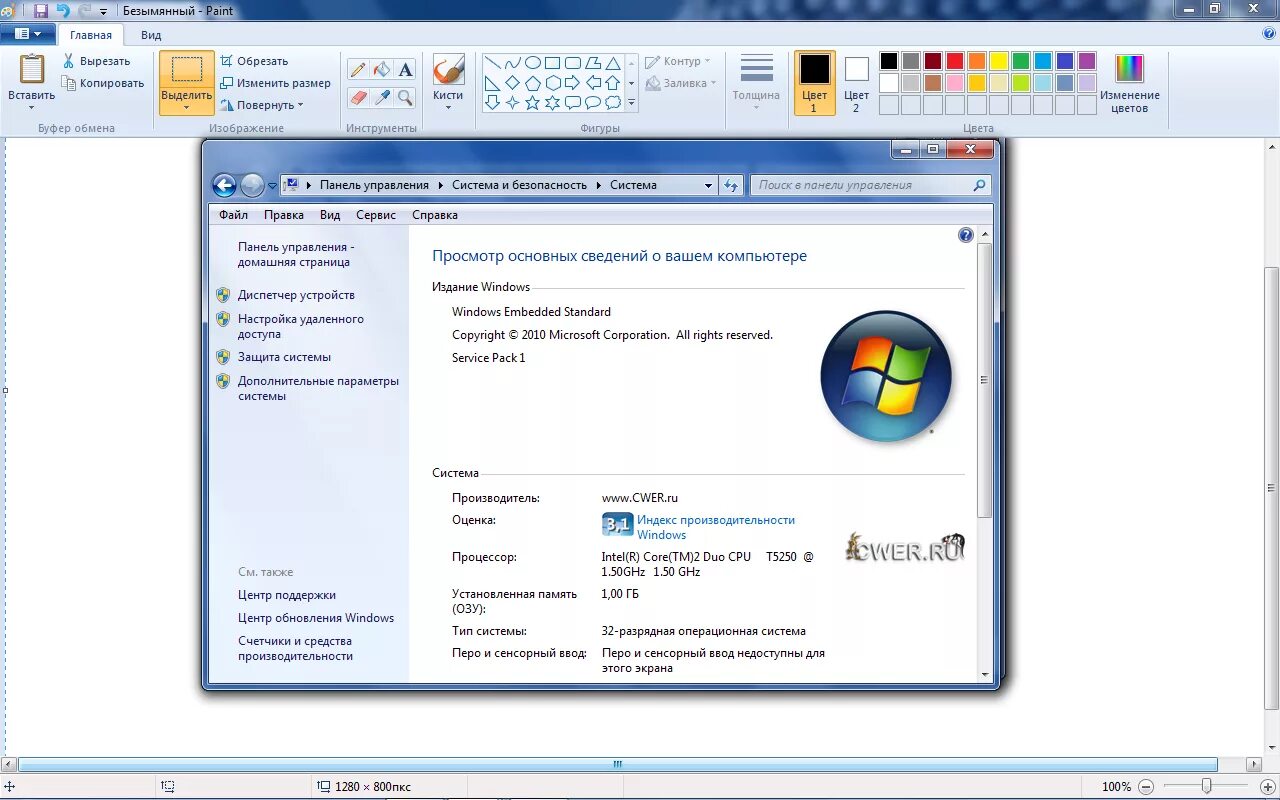Select the straight Line shape
The width and height of the screenshot is (1280, 800).
click(493, 62)
